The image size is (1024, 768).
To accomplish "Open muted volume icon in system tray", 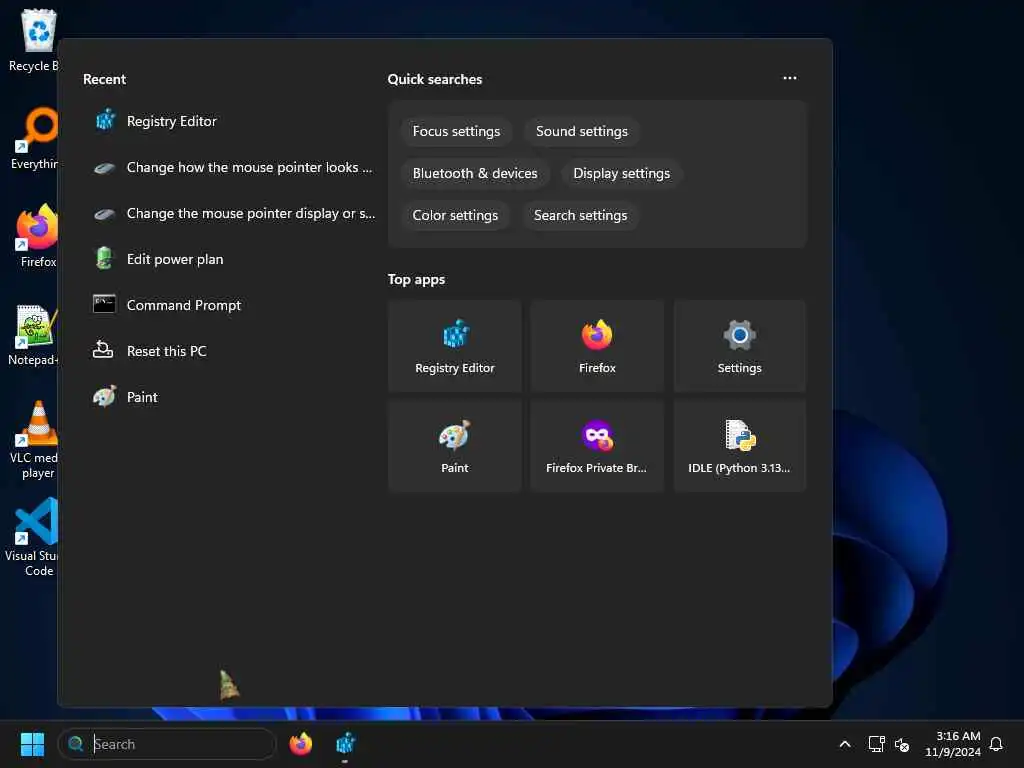I will (902, 744).
